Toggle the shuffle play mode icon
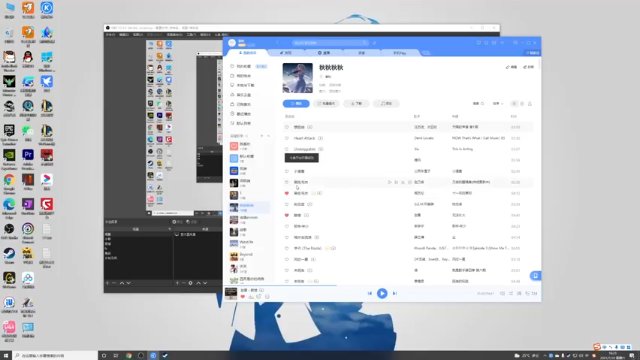Viewport: 640px width, 360px height. point(511,293)
